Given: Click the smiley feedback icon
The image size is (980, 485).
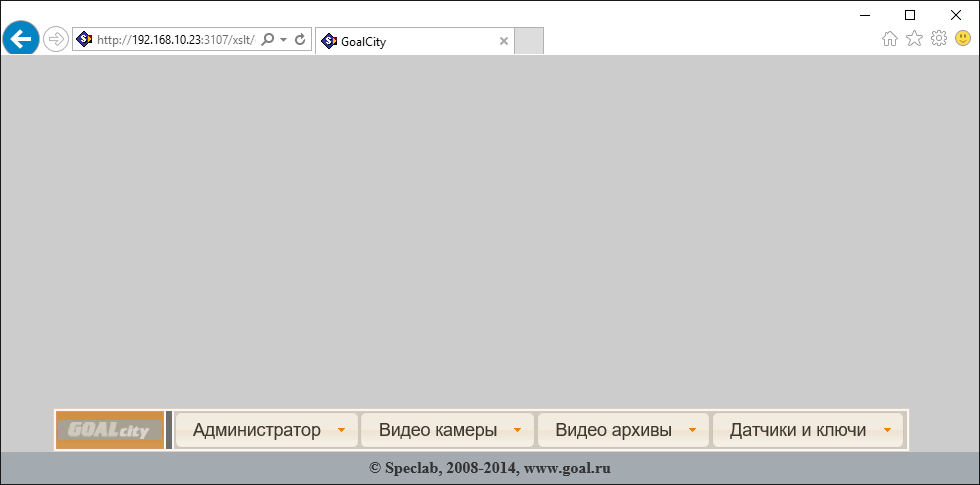Looking at the screenshot, I should 962,39.
